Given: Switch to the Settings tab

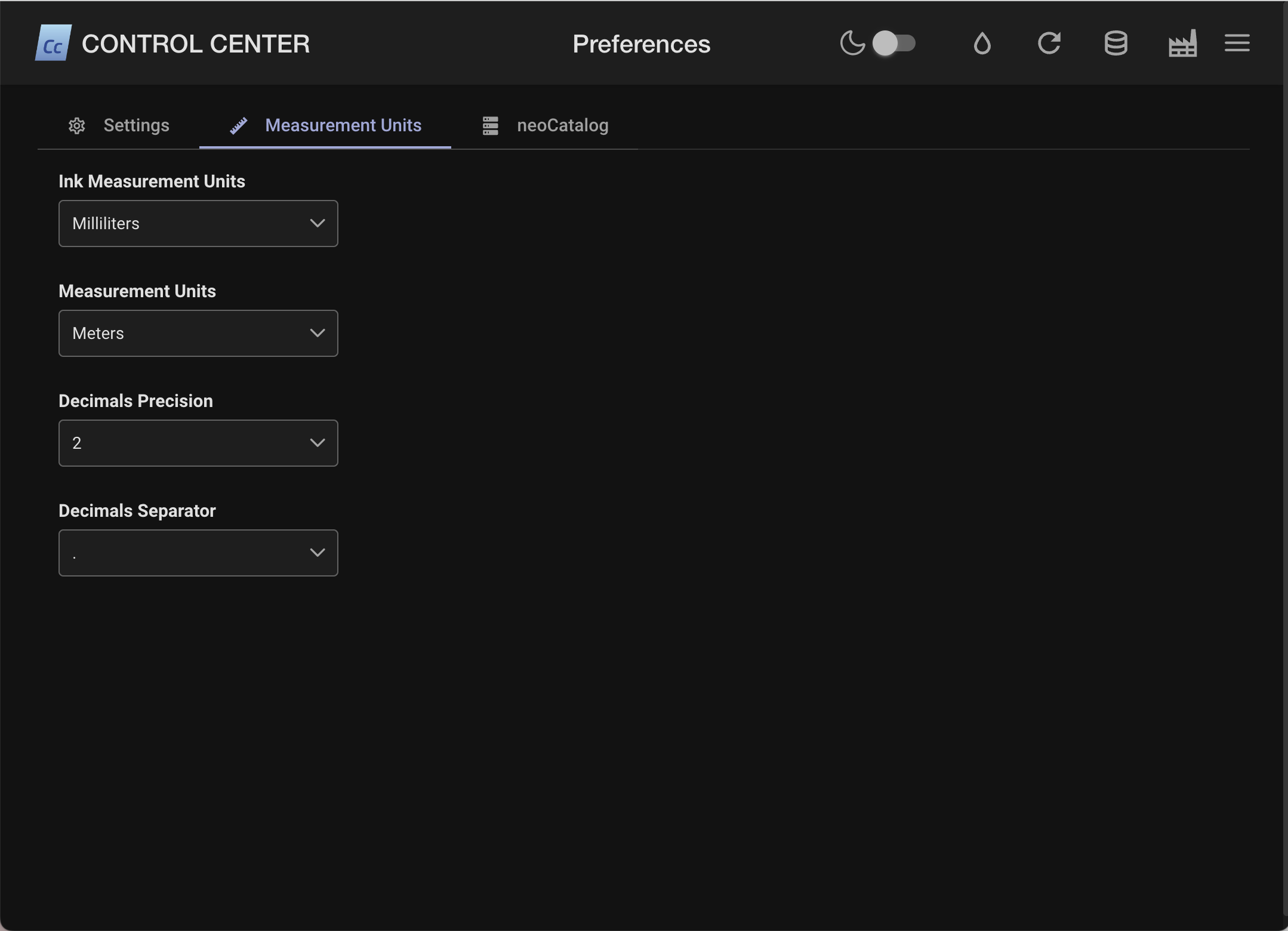Looking at the screenshot, I should (136, 125).
